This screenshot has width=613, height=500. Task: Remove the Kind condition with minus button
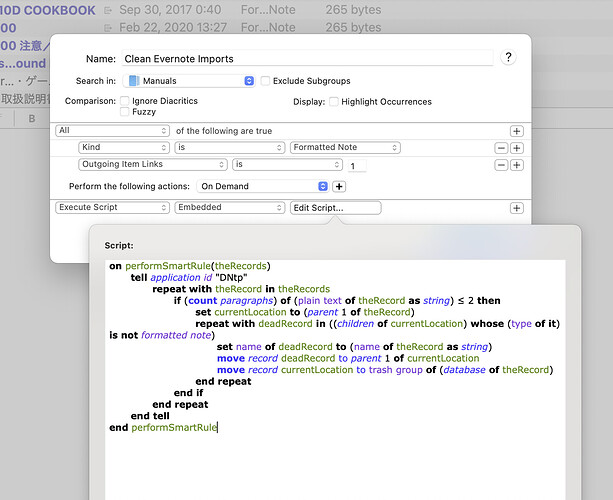tap(500, 148)
